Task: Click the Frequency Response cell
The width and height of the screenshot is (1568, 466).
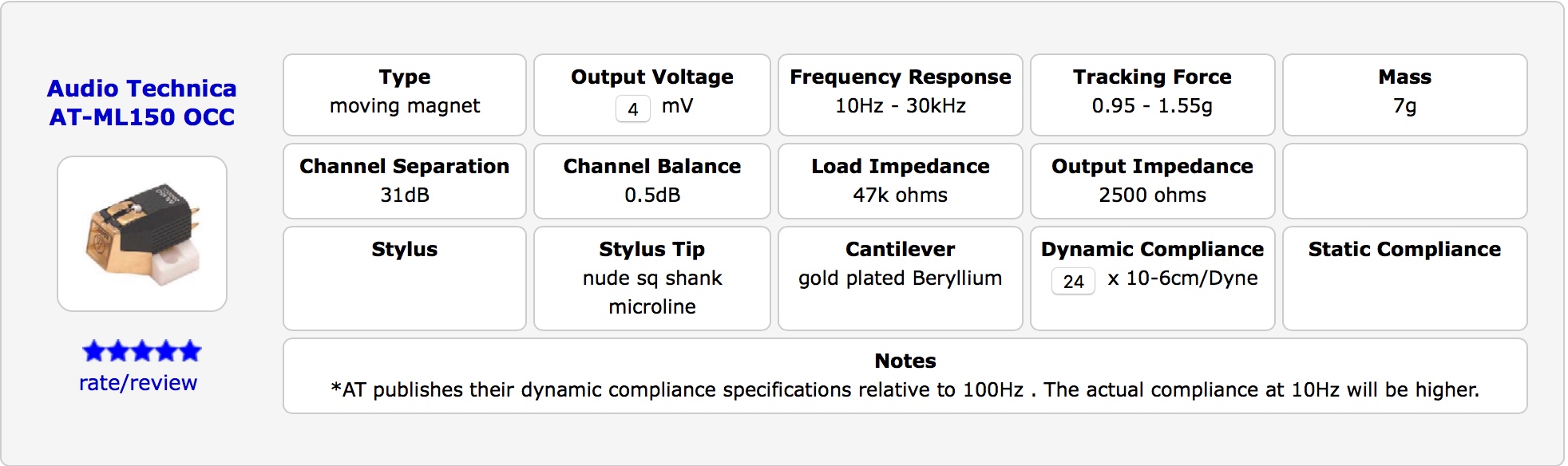Action: 900,95
